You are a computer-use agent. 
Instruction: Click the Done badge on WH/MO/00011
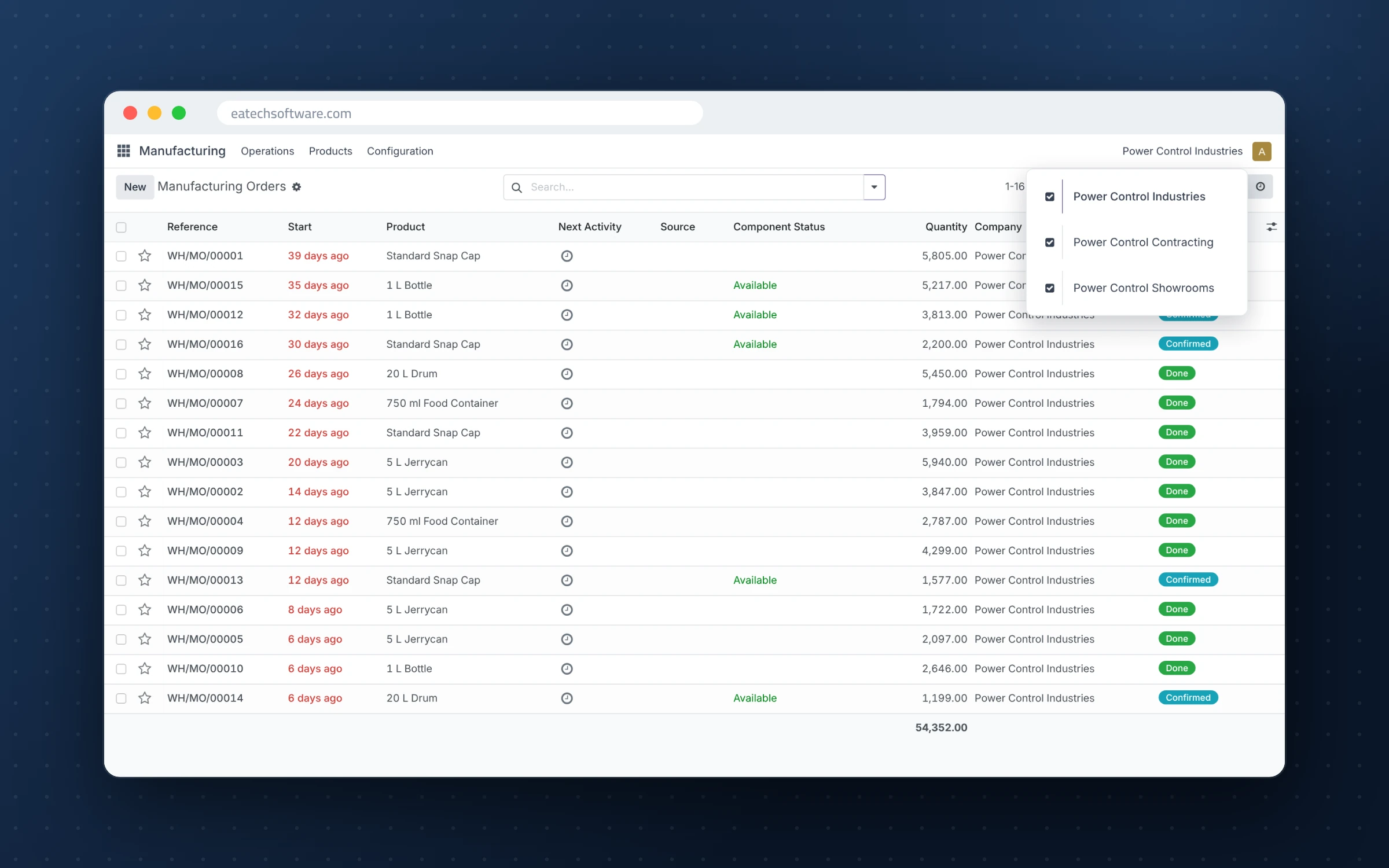(x=1177, y=433)
